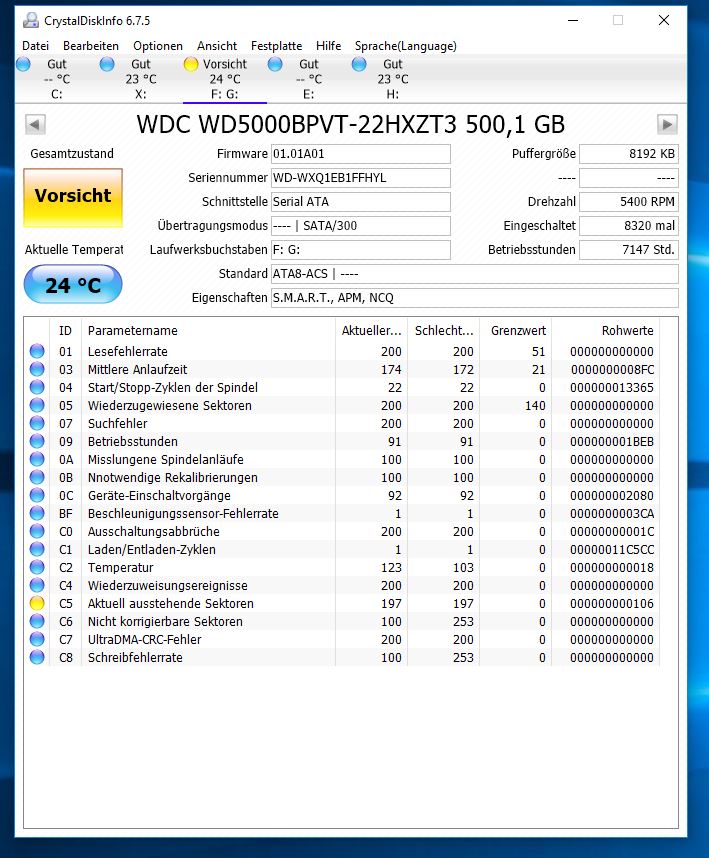Select the UltraDMA-CRC-Fehler parameter name

tap(144, 640)
